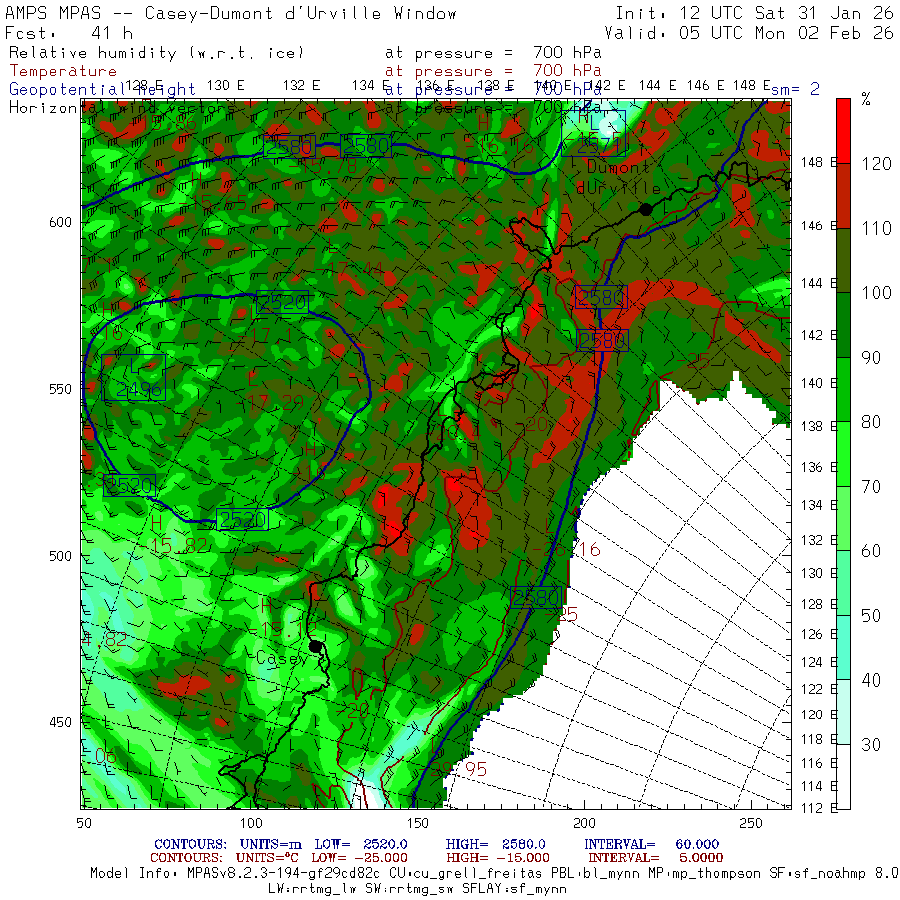Click the 'Relative humidity (w.r.t. ice)' legend line
The height and width of the screenshot is (900, 900).
coord(156,53)
